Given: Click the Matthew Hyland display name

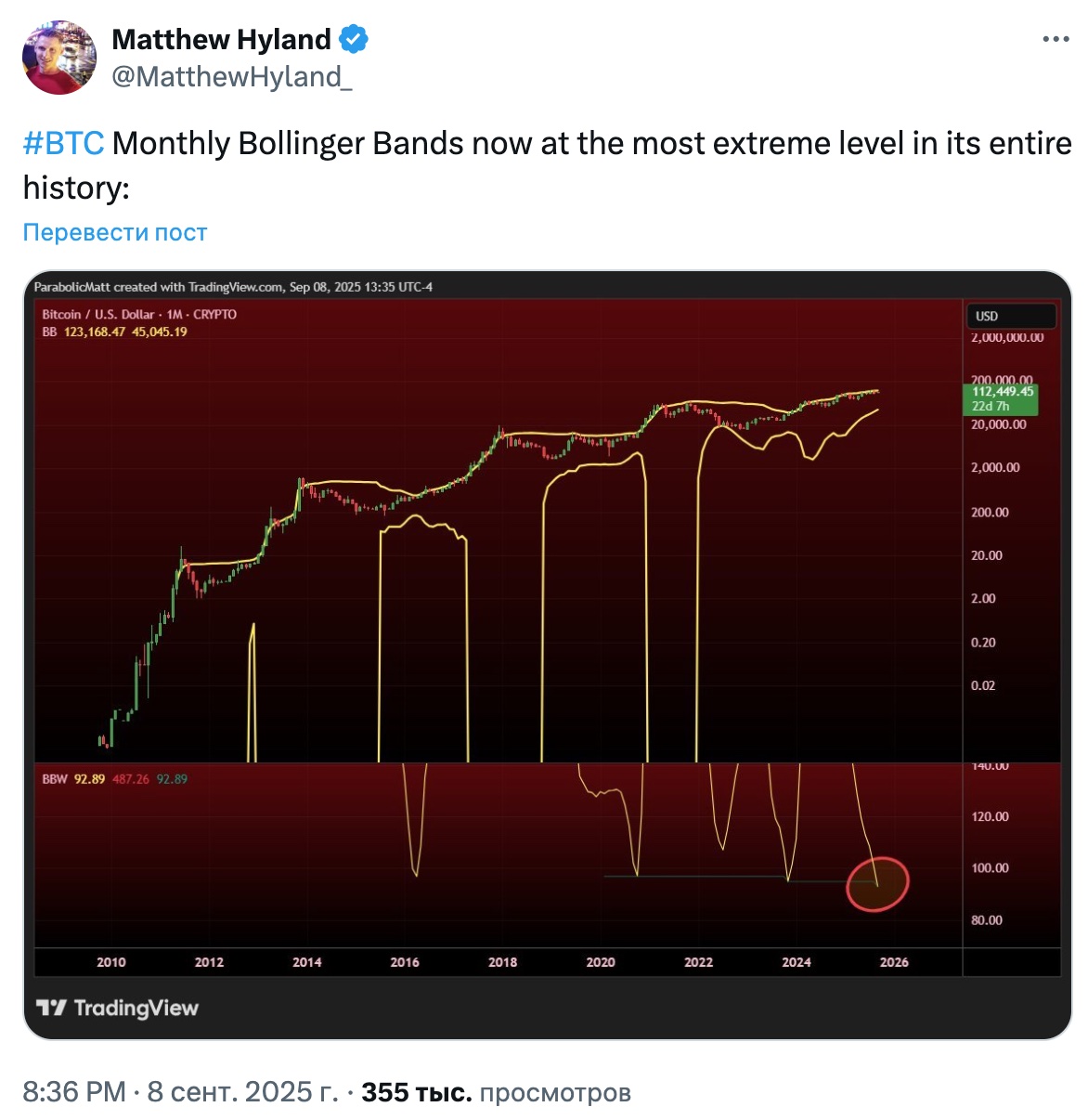Looking at the screenshot, I should [x=221, y=39].
